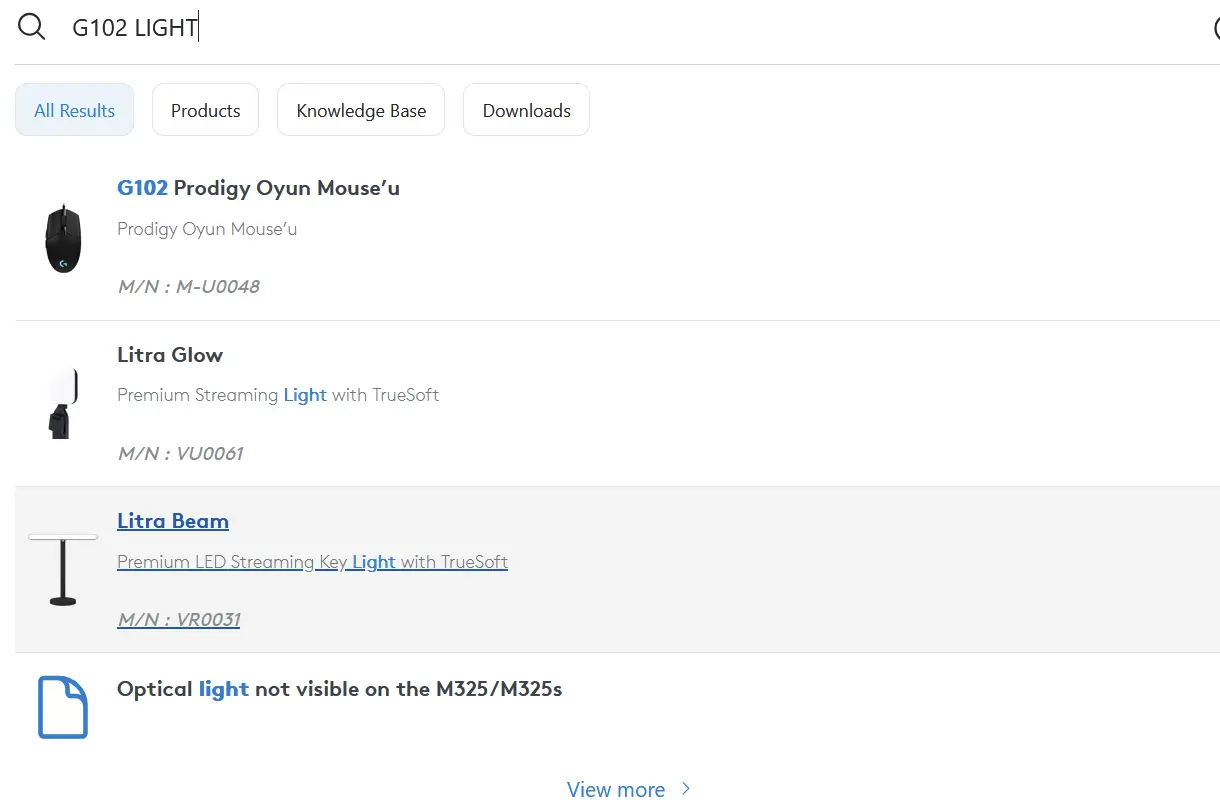Select the All Results tab
The height and width of the screenshot is (806, 1220).
tap(74, 110)
